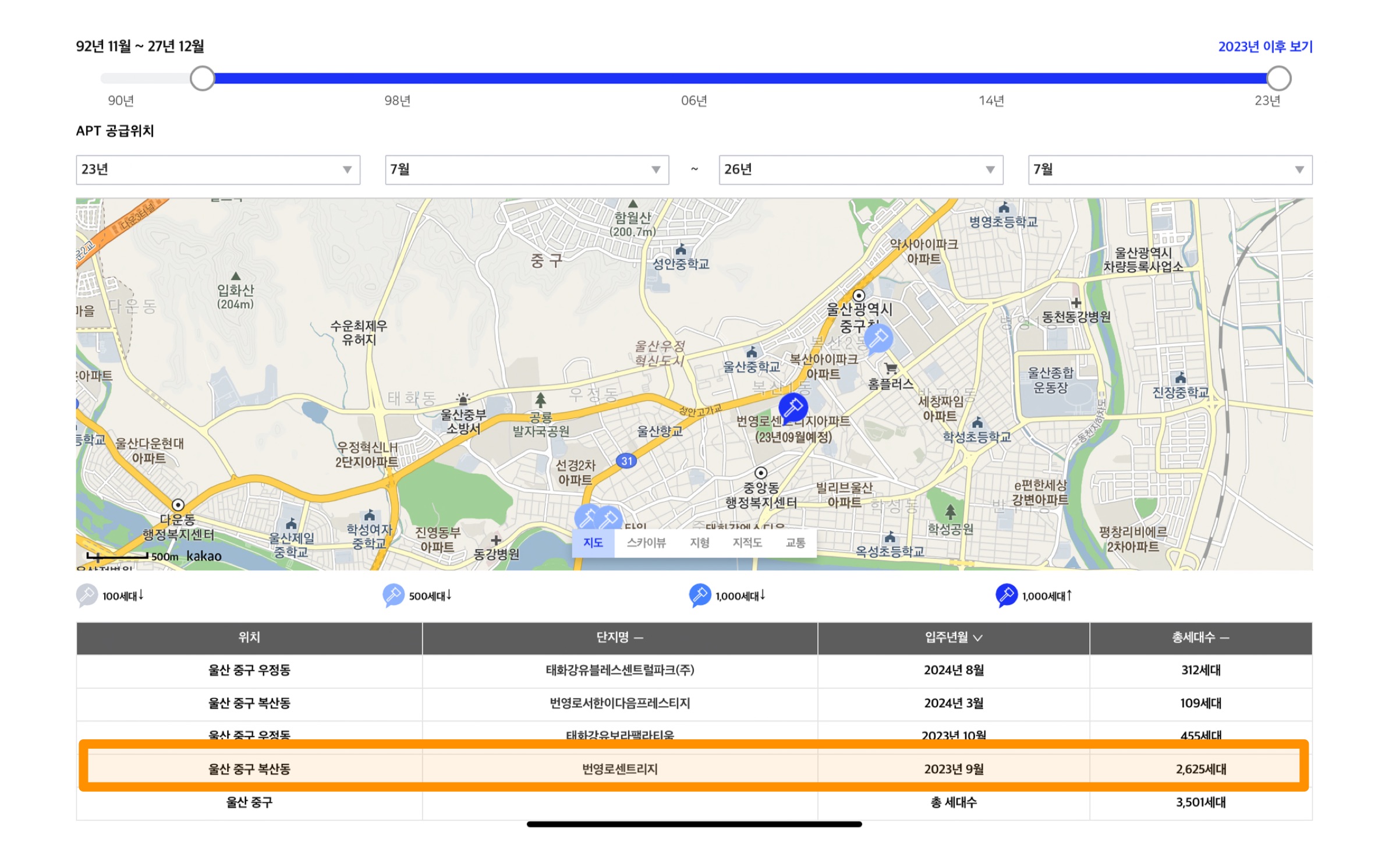
Task: Switch map to 지적도 tab
Action: (747, 543)
